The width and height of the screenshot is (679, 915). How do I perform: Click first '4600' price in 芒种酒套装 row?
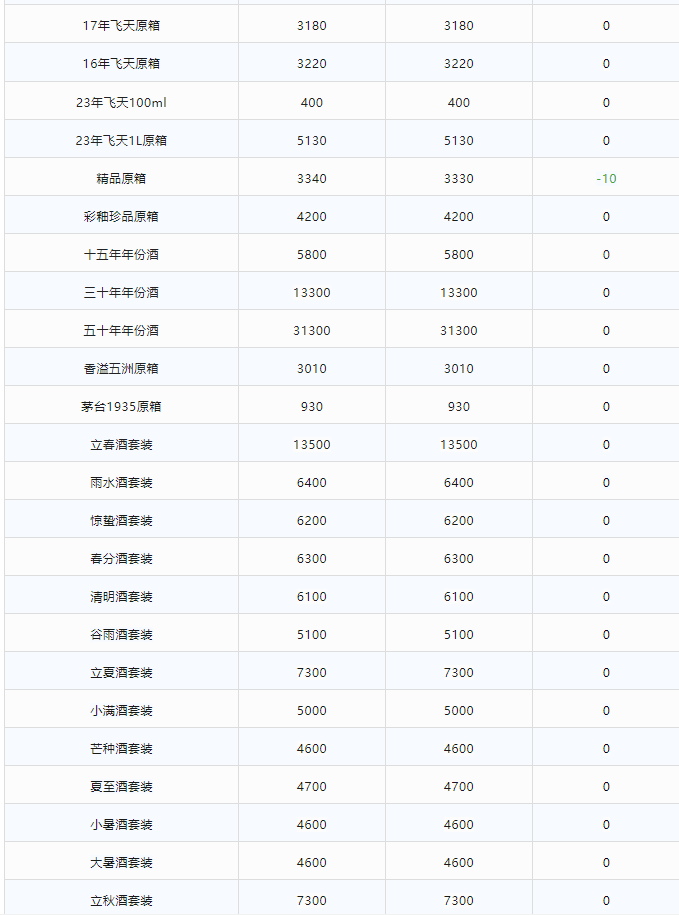click(x=312, y=749)
